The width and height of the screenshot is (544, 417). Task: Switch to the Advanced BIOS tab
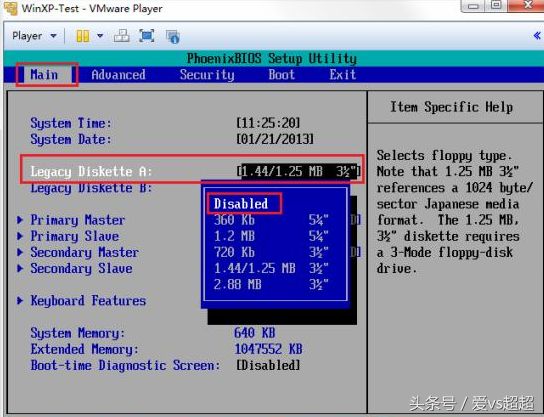tap(118, 75)
